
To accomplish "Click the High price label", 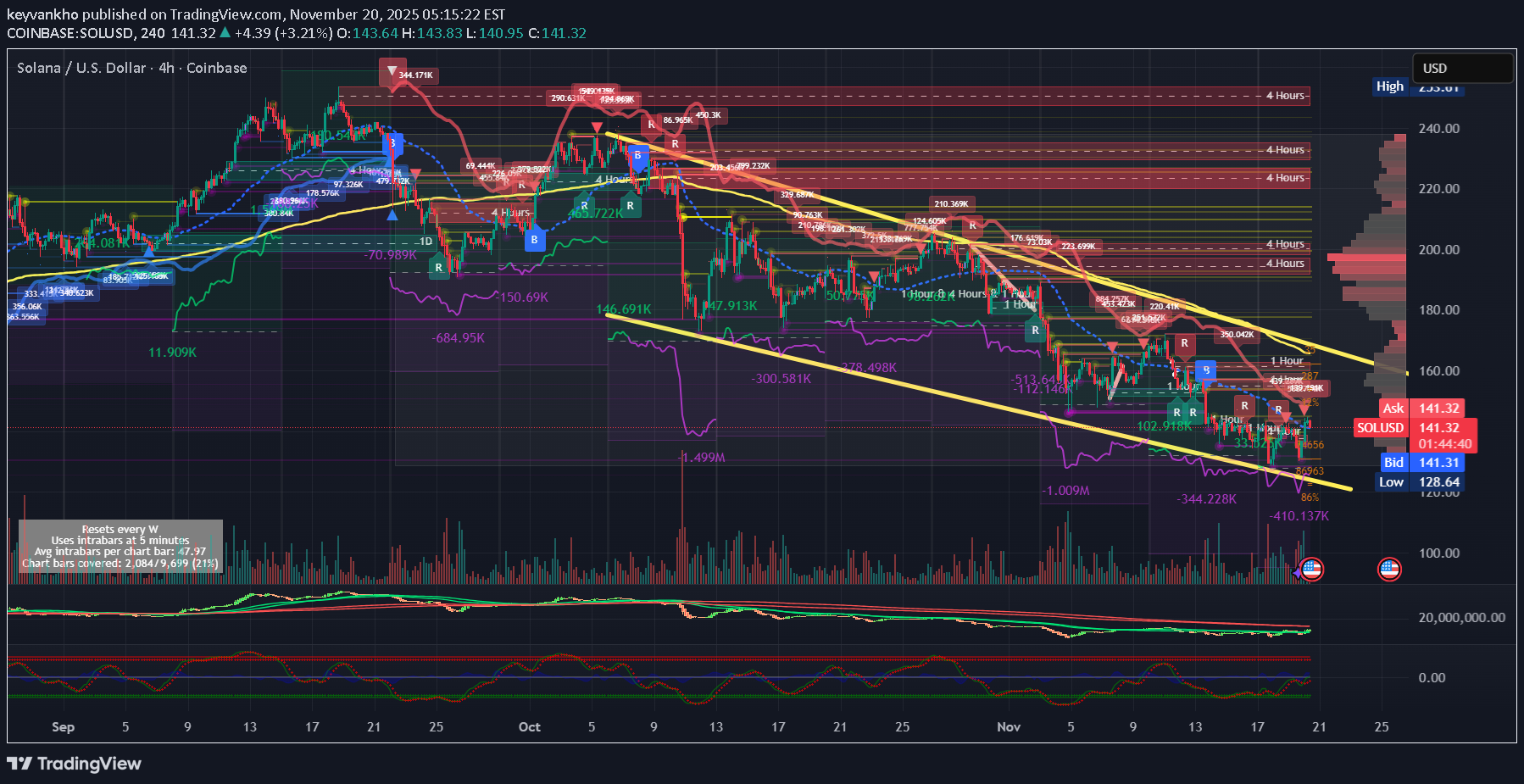I will tap(1389, 86).
